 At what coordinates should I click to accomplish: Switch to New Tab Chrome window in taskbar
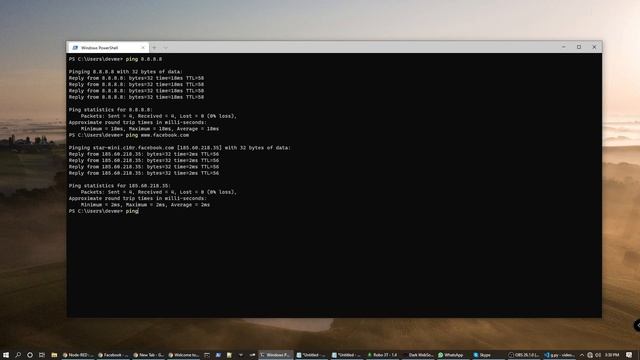tap(149, 355)
